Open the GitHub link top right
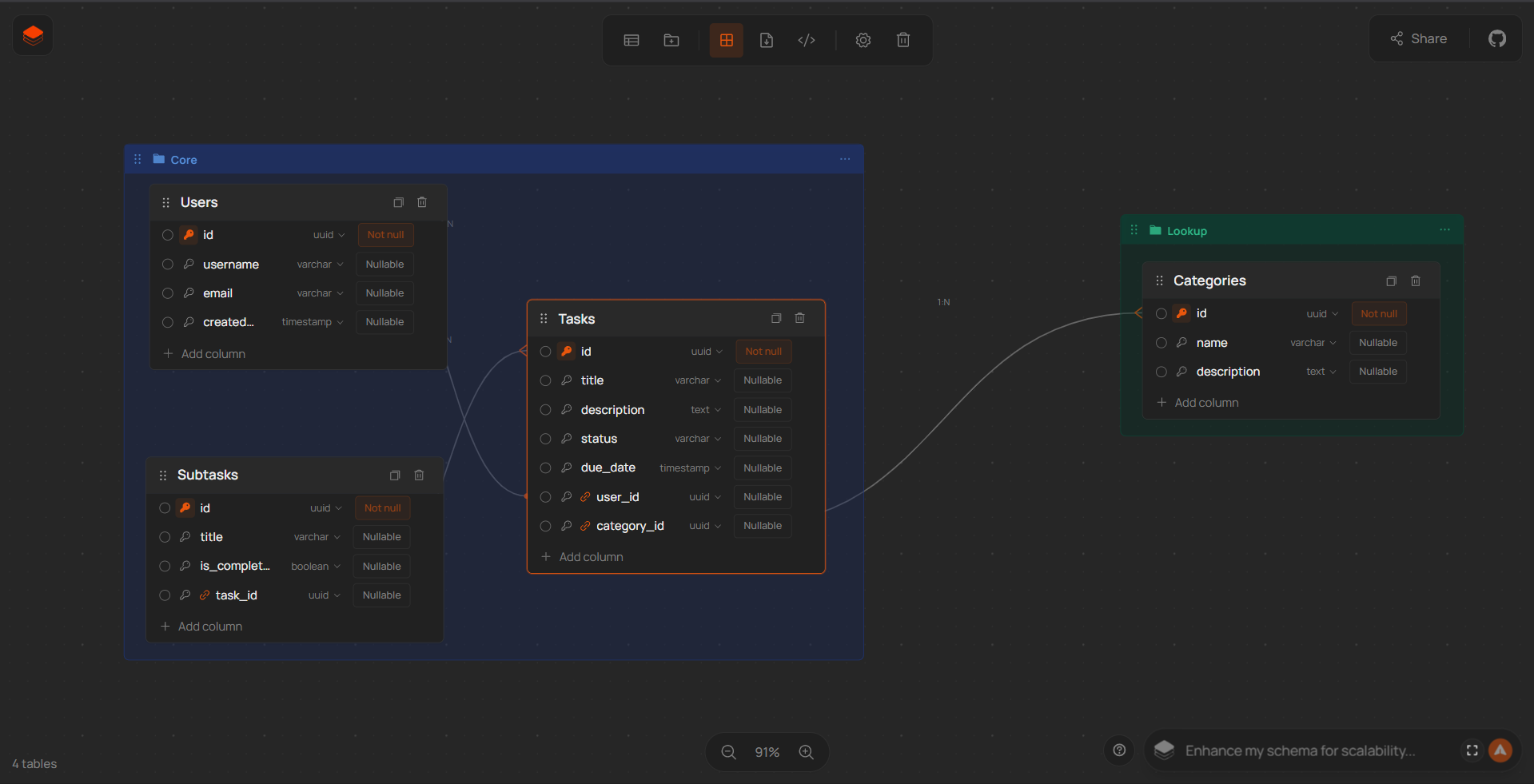This screenshot has height=784, width=1534. pyautogui.click(x=1496, y=38)
